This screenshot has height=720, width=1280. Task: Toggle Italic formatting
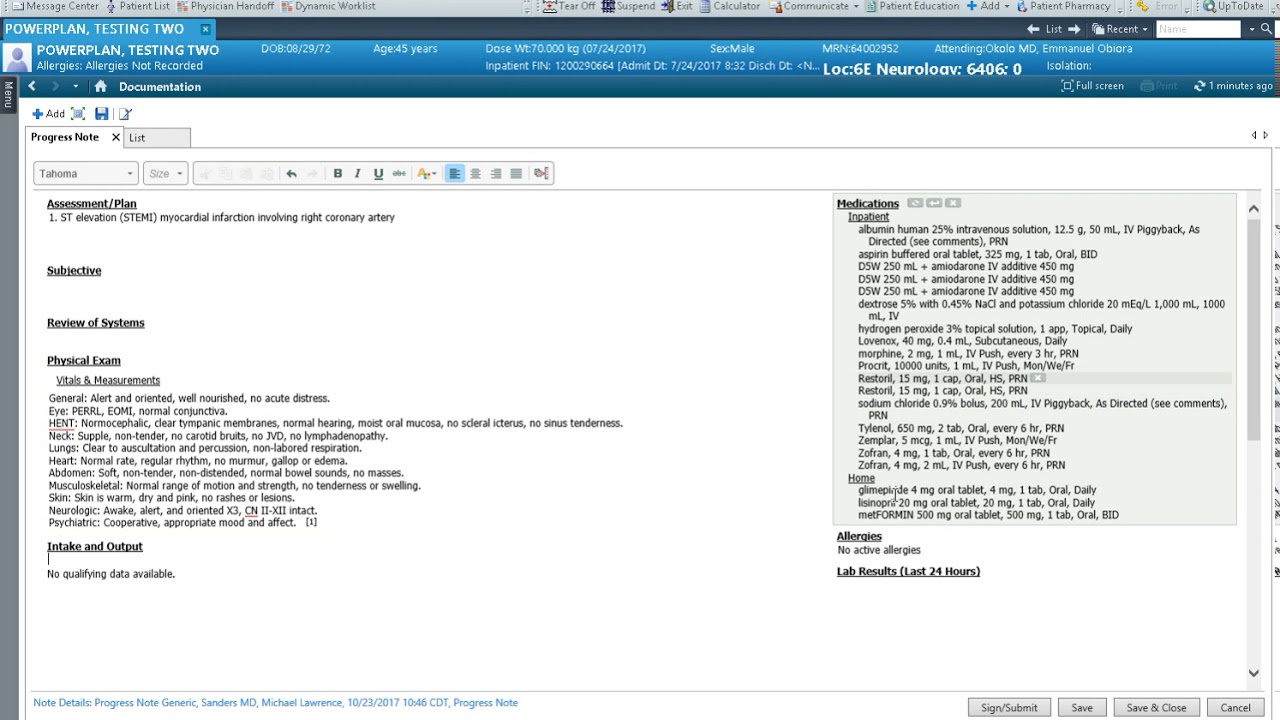357,174
